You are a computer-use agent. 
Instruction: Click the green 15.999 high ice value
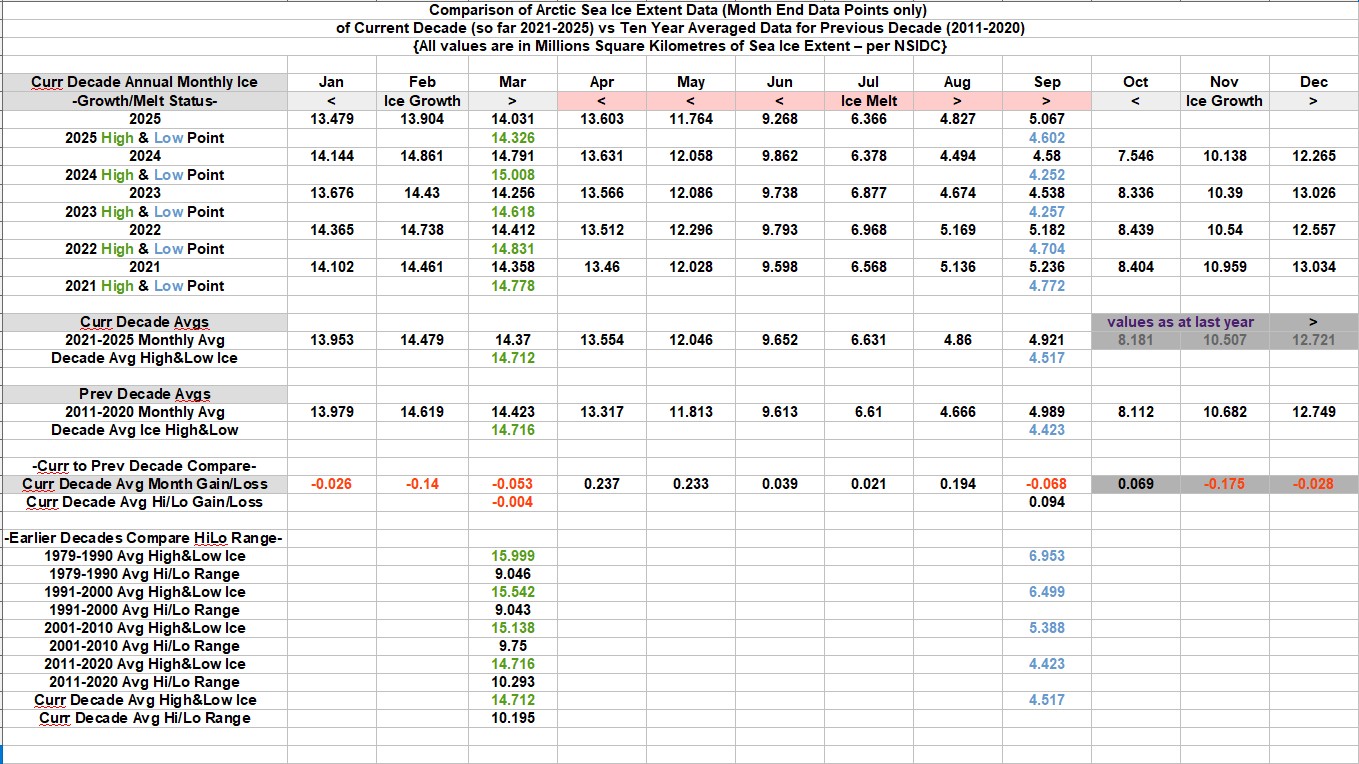512,556
